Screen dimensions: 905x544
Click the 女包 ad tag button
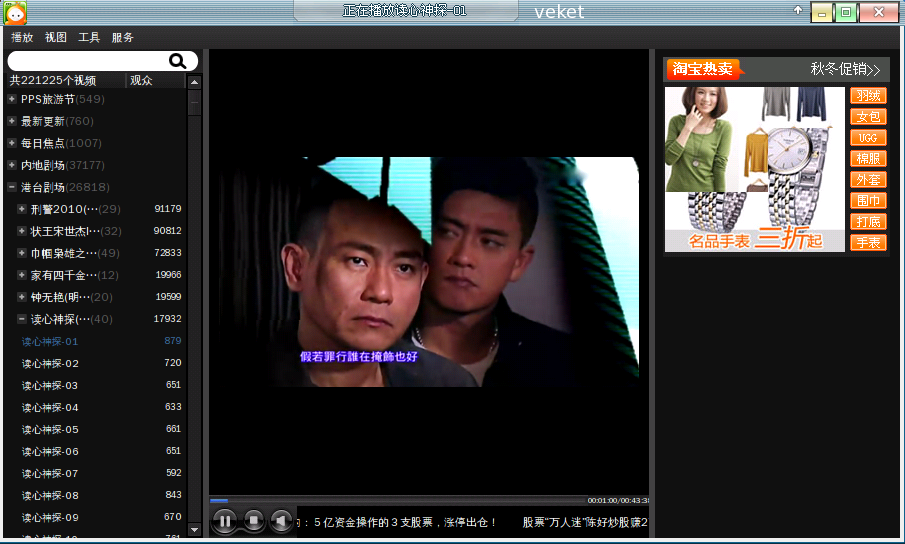click(868, 117)
